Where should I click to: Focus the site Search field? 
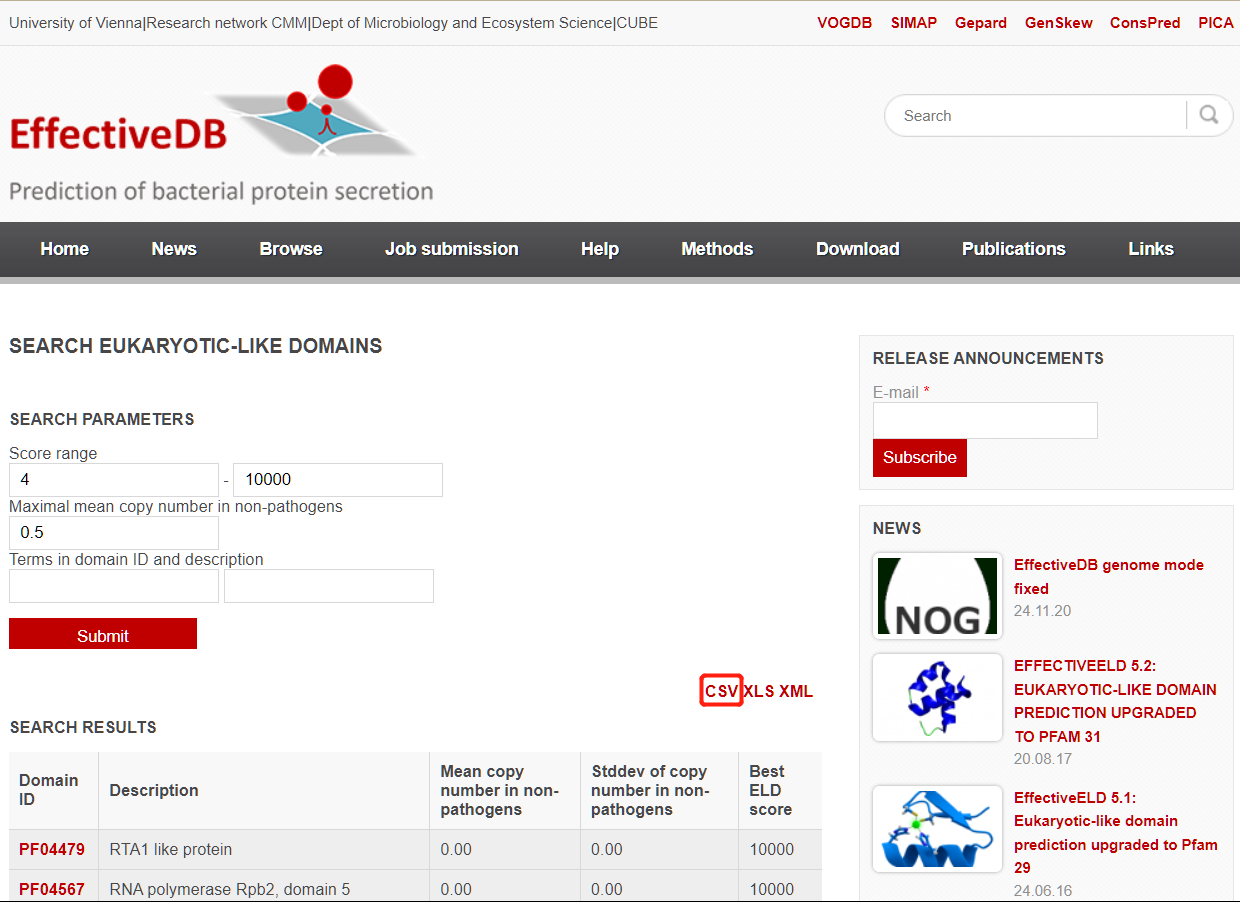click(1040, 116)
